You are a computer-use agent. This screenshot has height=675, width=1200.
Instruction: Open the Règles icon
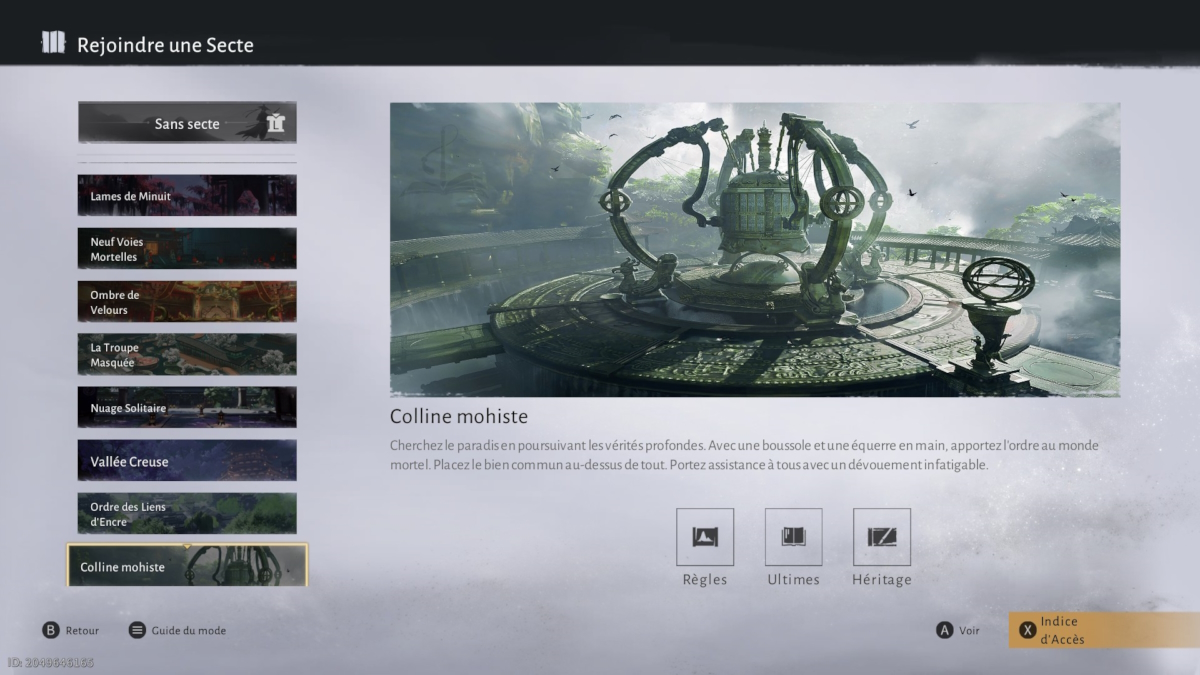[704, 537]
